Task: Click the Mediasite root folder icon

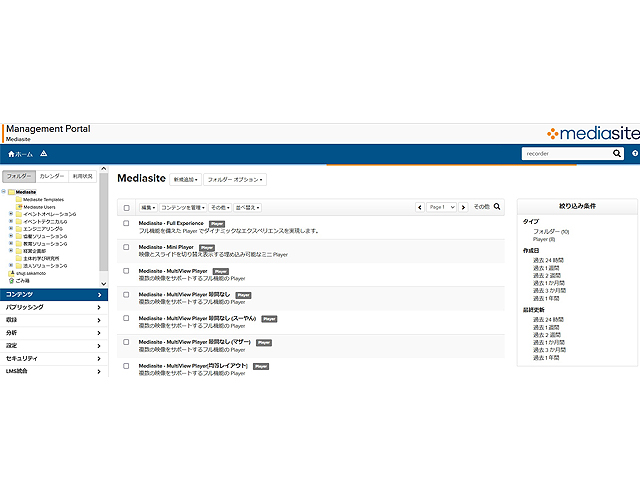Action: point(11,192)
